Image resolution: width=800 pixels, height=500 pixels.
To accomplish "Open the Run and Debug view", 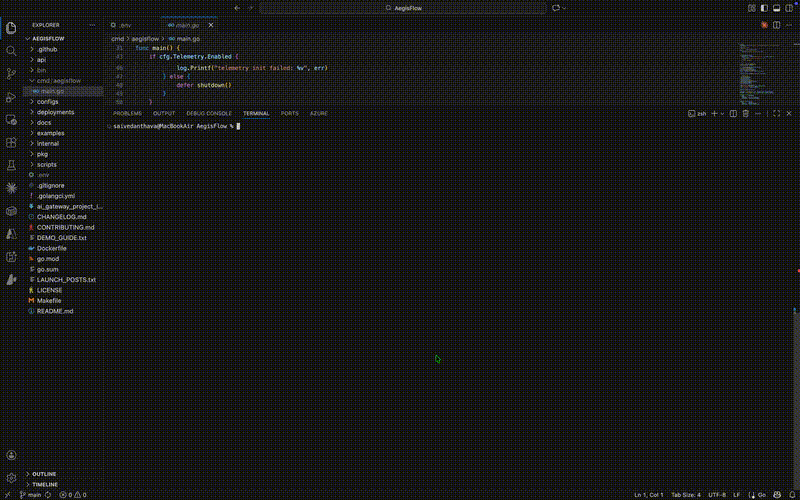I will (11, 97).
